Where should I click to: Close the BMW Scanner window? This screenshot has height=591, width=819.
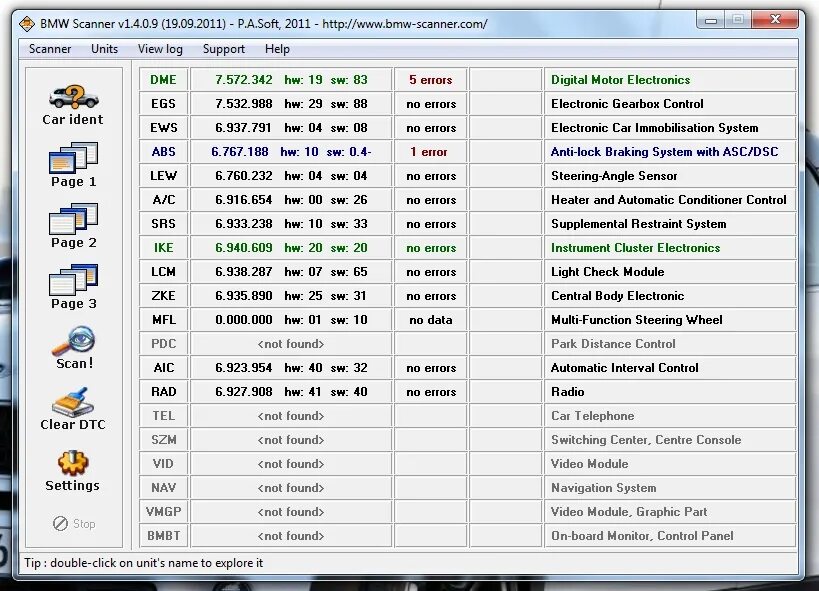(775, 20)
